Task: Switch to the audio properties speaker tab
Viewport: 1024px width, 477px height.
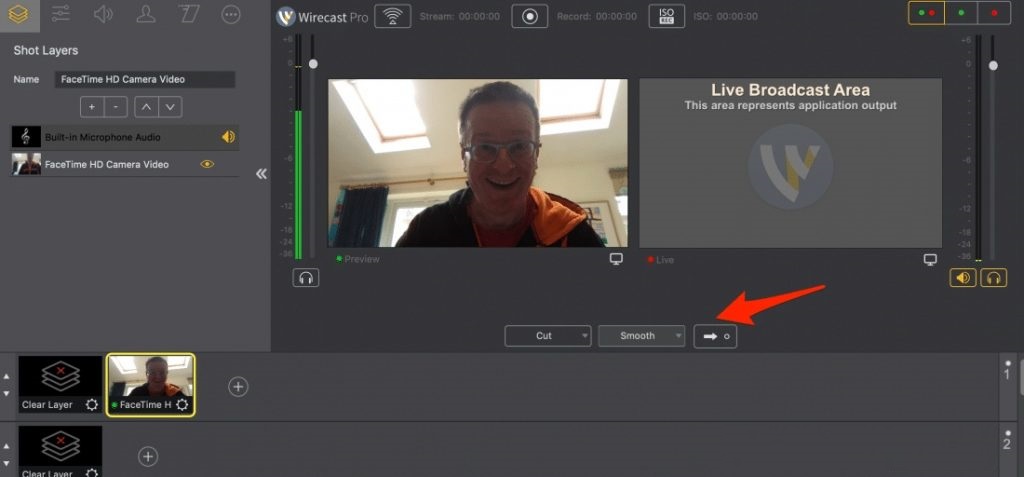Action: [103, 14]
